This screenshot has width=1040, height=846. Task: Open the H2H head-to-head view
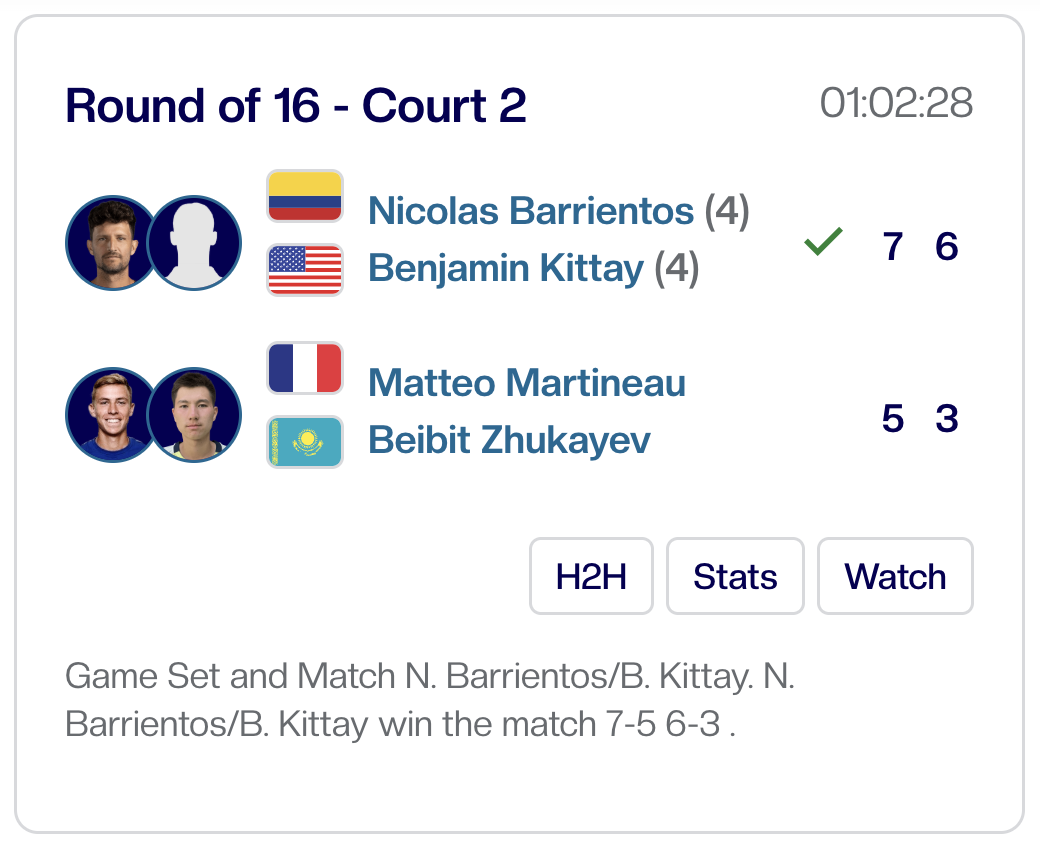[591, 576]
